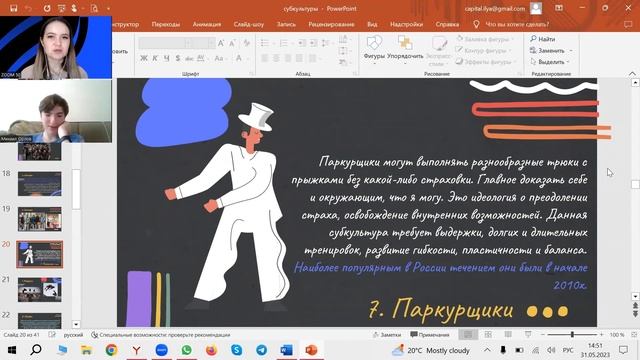Click Найти in the editing group

543,39
